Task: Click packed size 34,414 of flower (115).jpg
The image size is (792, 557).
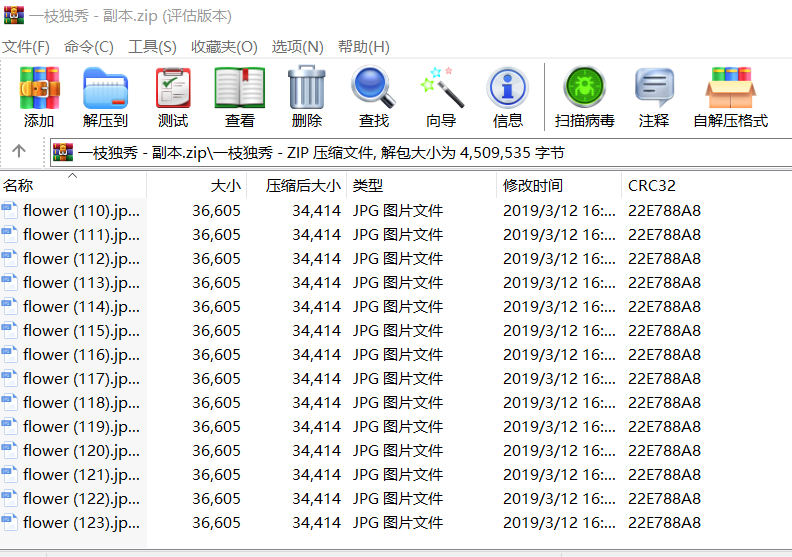Action: click(x=316, y=331)
